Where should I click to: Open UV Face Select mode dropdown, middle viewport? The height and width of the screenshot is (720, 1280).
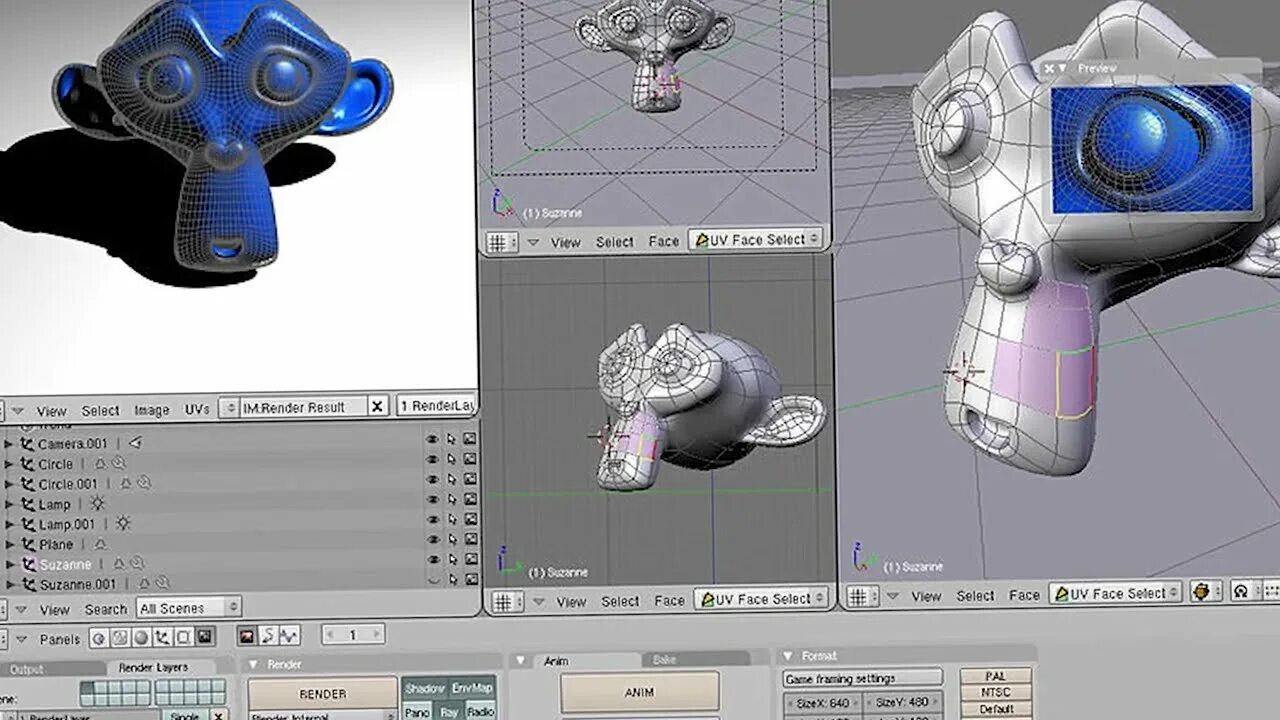click(x=762, y=599)
